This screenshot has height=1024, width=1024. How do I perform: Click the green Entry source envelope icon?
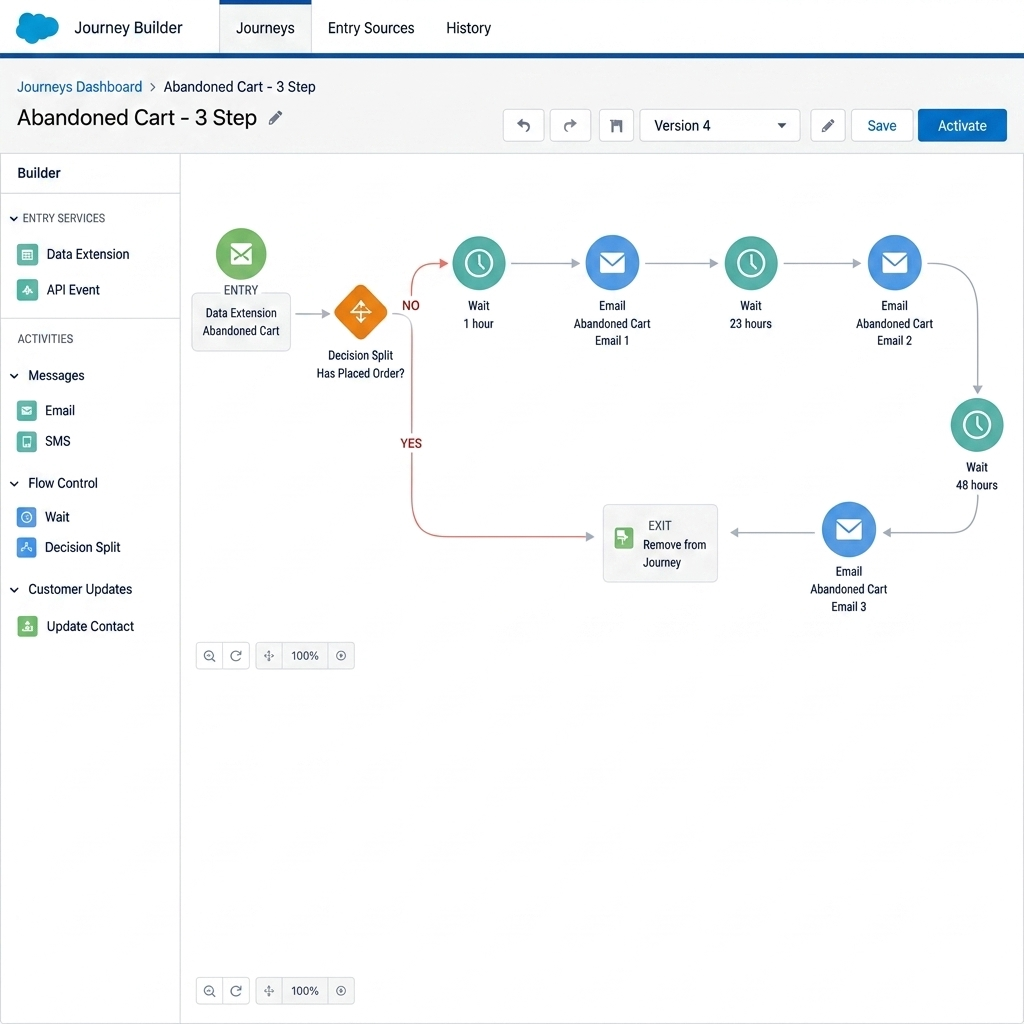tap(241, 253)
